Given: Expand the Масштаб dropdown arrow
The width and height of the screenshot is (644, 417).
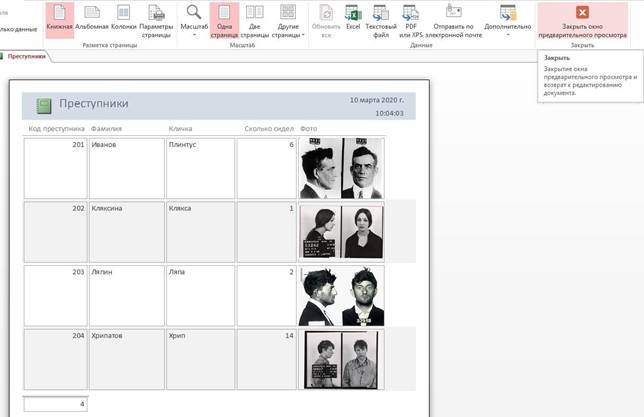Looking at the screenshot, I should (194, 35).
